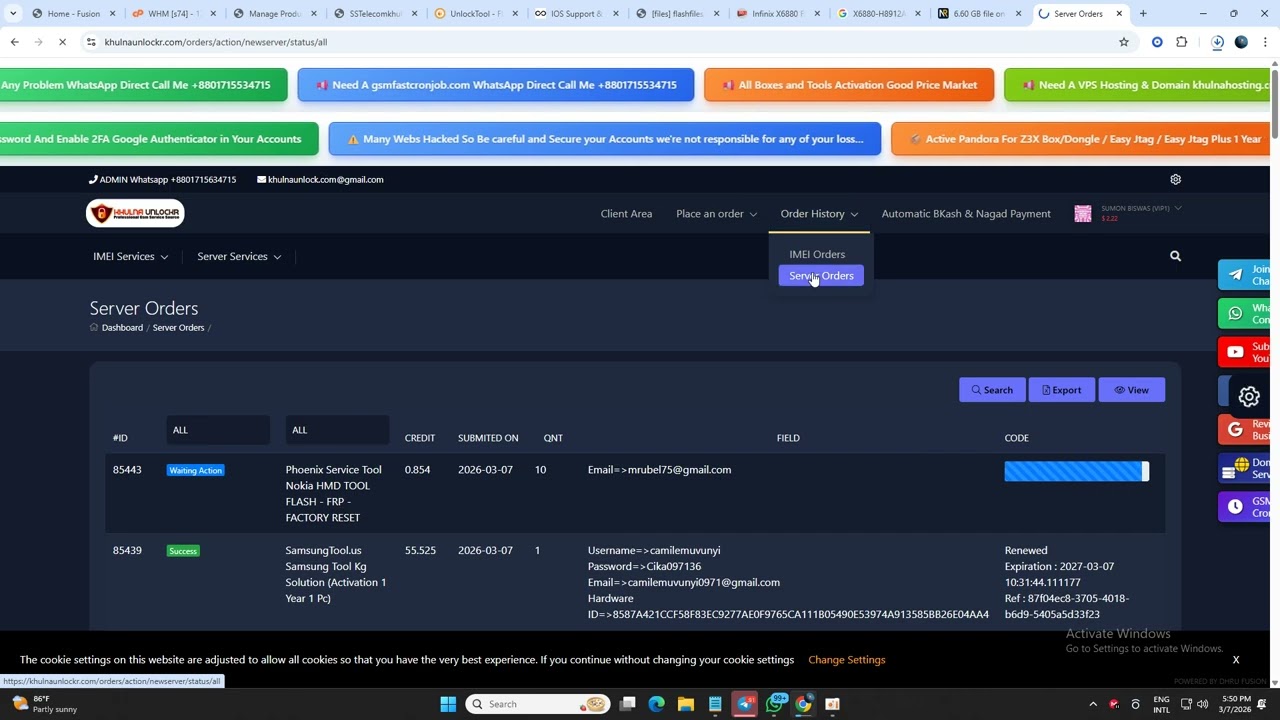The height and width of the screenshot is (720, 1280).
Task: Go back to the previous page
Action: pos(14,42)
